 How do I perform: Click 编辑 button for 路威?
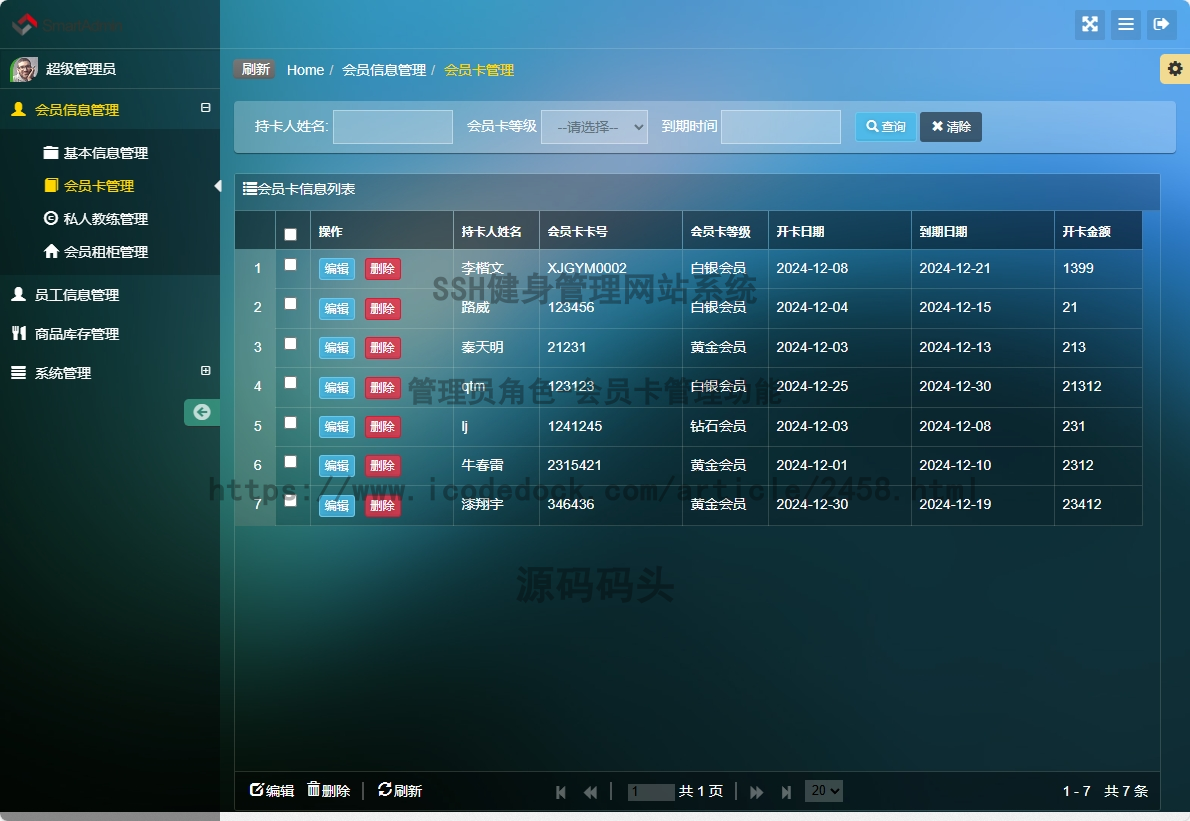pos(336,309)
